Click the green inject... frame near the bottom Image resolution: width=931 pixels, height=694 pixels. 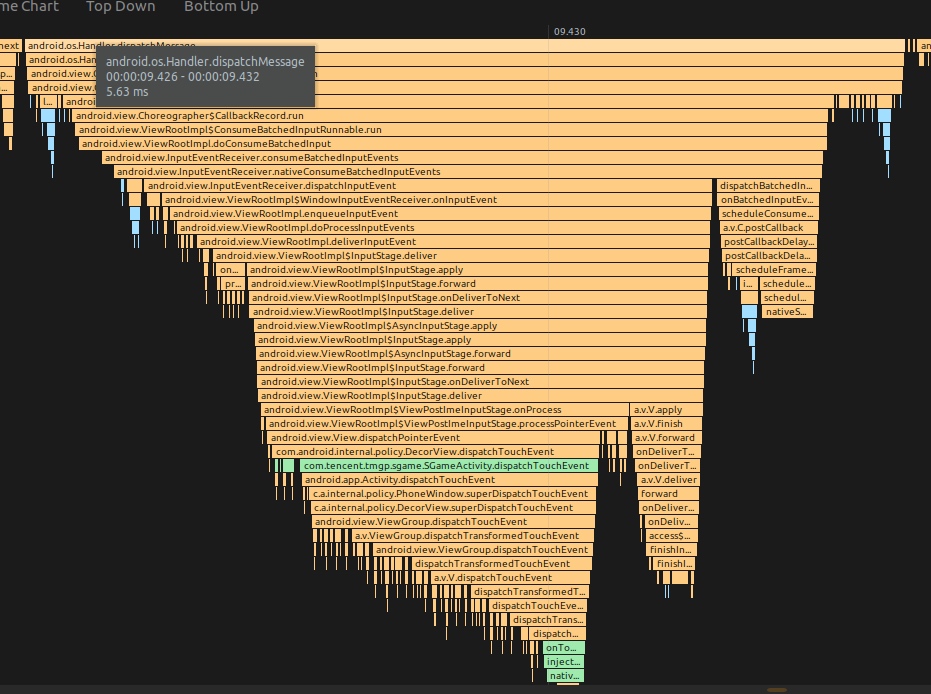tap(563, 662)
